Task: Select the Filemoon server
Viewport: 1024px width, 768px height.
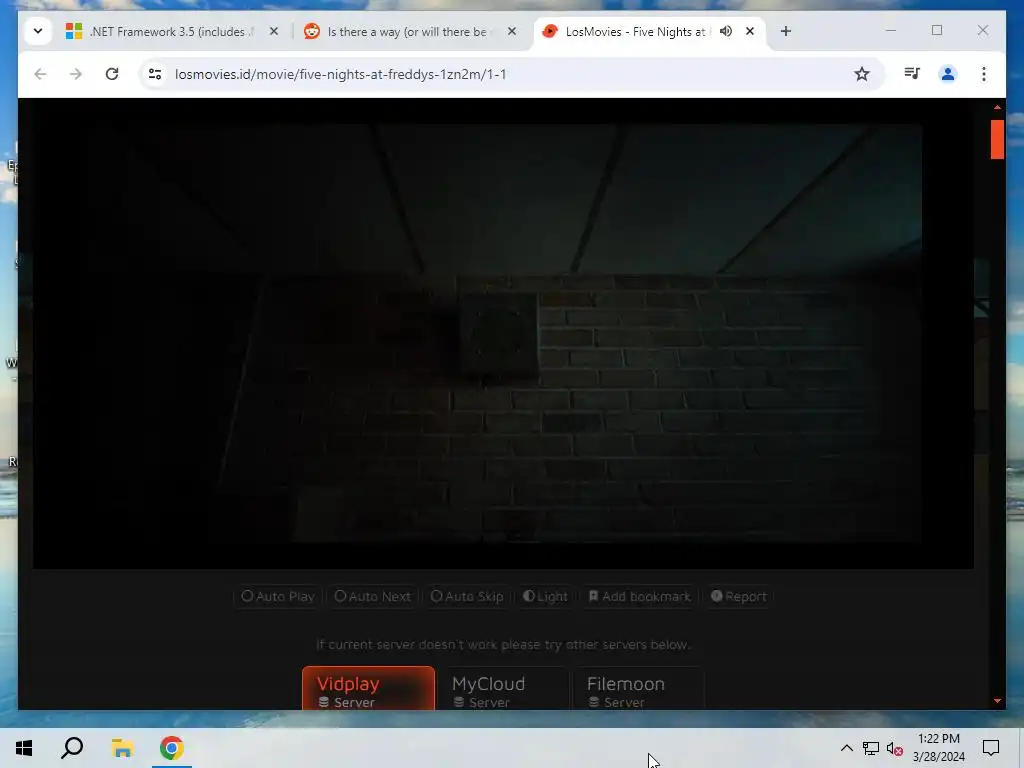Action: [x=639, y=688]
